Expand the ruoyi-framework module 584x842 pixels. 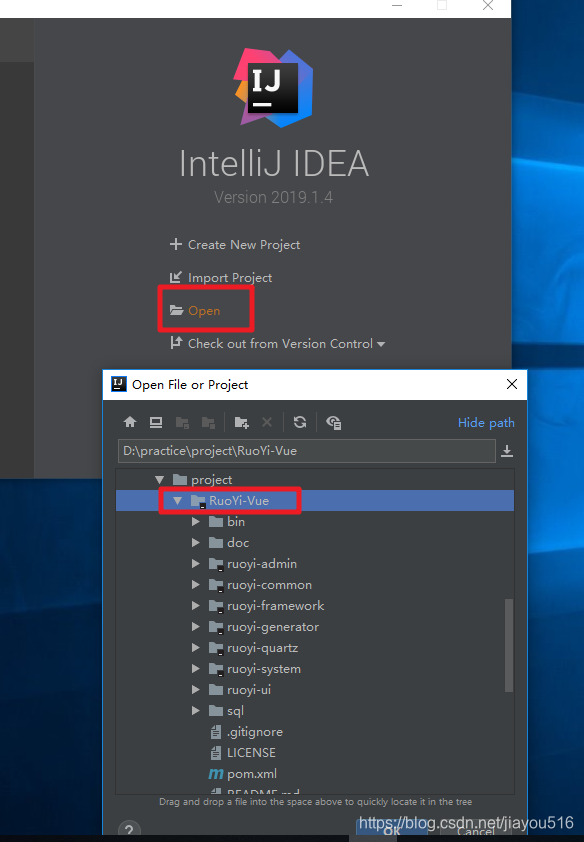(x=196, y=606)
